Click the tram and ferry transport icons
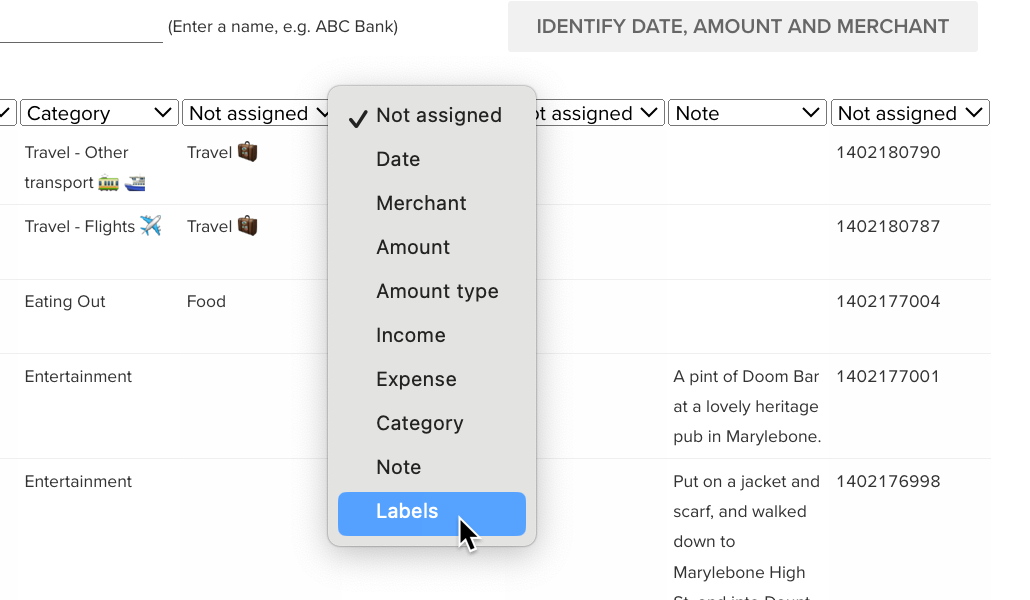The width and height of the screenshot is (1030, 600). pyautogui.click(x=122, y=183)
